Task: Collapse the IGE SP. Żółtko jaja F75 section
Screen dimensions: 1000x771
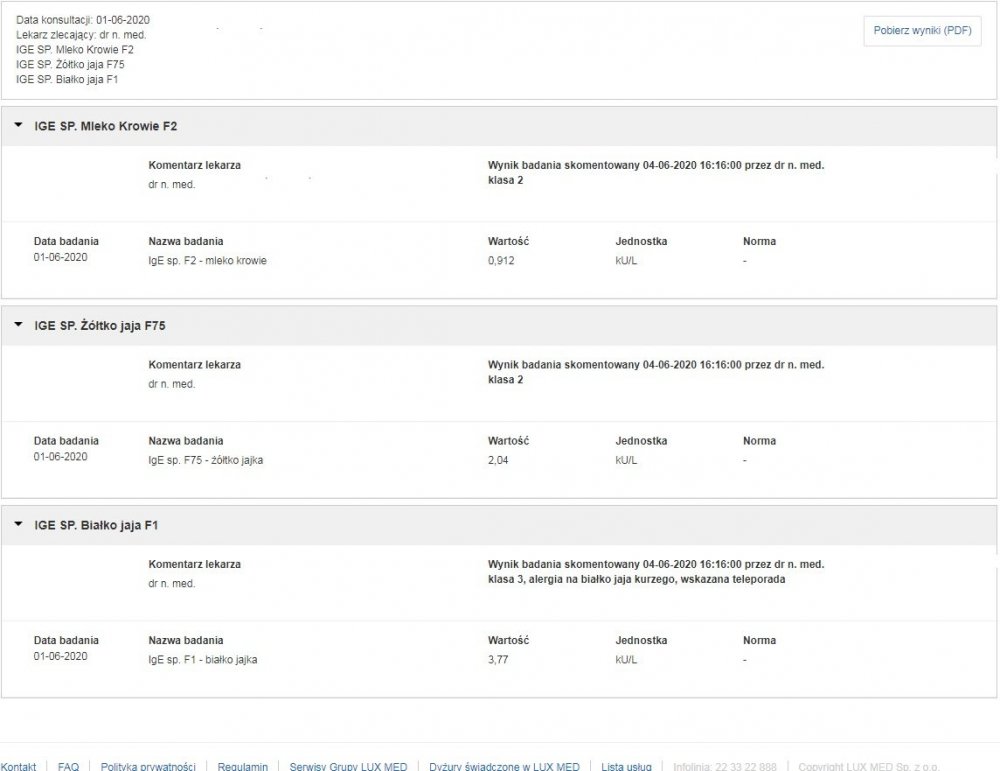Action: (x=18, y=325)
